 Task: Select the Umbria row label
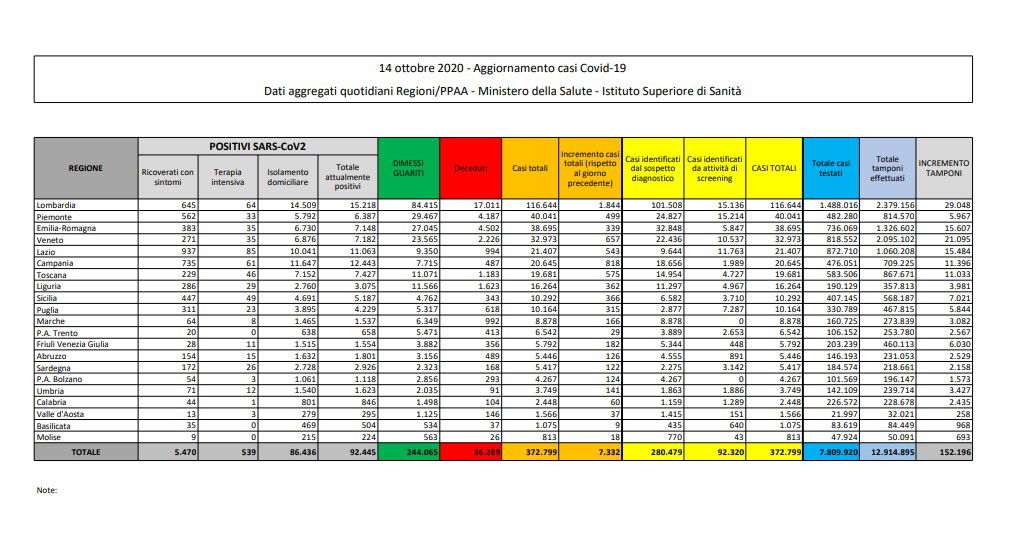click(50, 391)
